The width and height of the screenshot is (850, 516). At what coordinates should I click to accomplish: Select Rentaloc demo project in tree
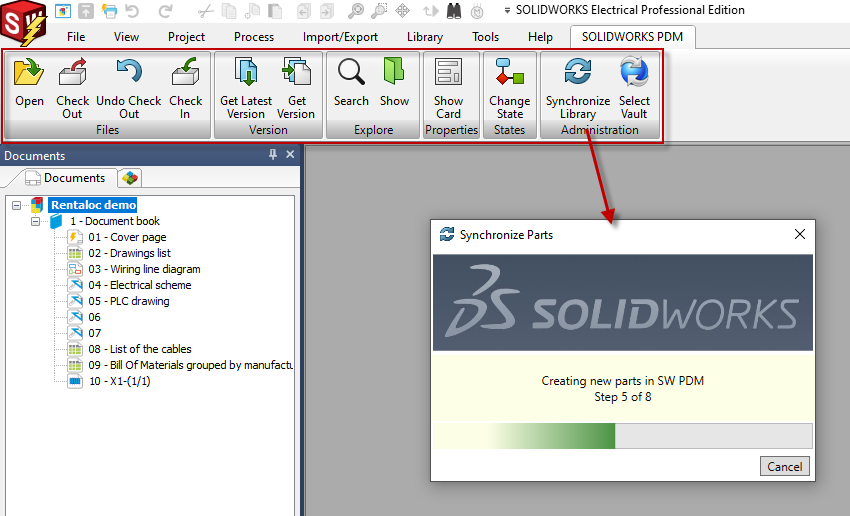tap(93, 205)
